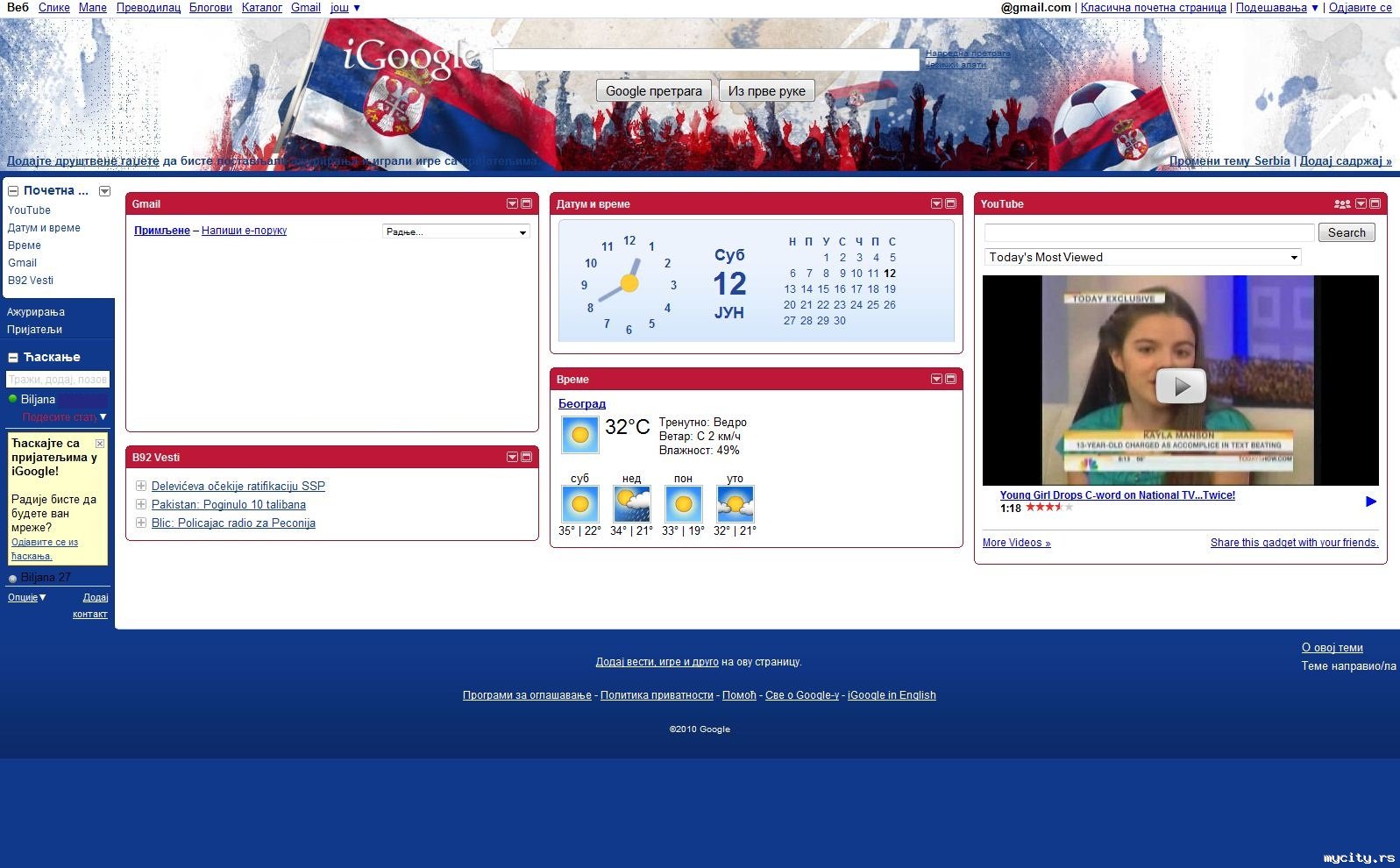Open the Датум и време gadget menu arrow
This screenshot has width=1400, height=868.
(936, 203)
